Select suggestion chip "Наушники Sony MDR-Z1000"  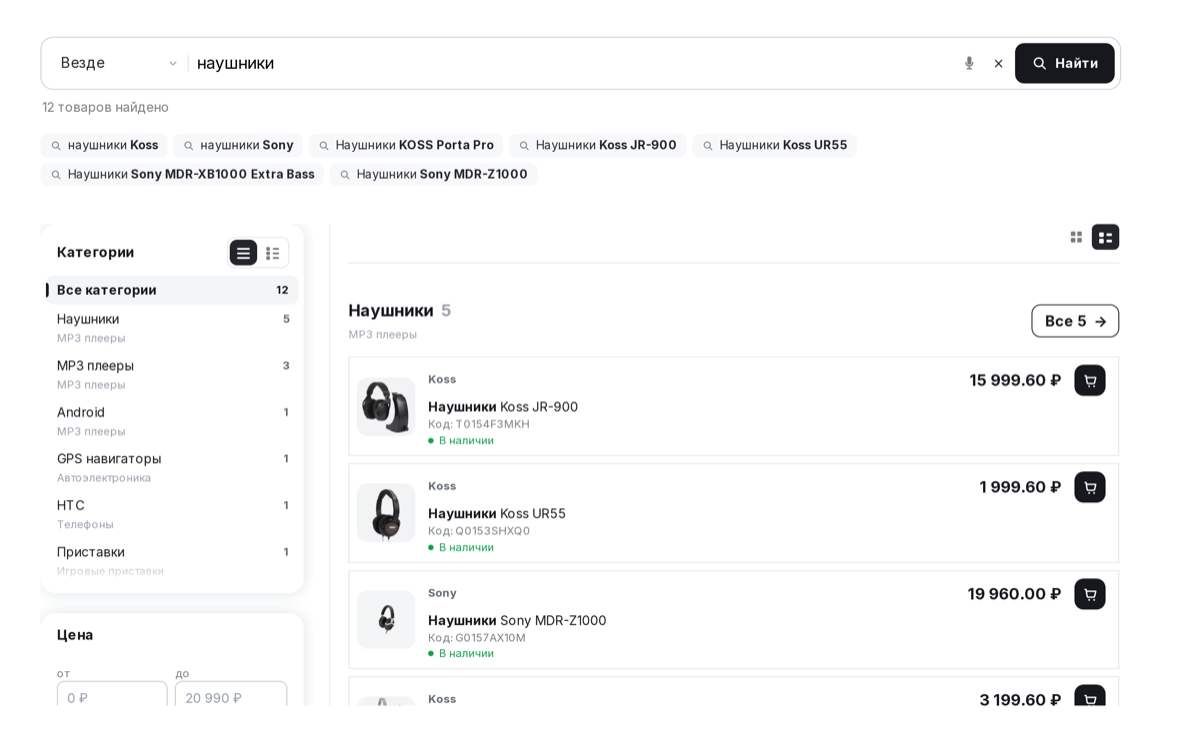pyautogui.click(x=433, y=174)
